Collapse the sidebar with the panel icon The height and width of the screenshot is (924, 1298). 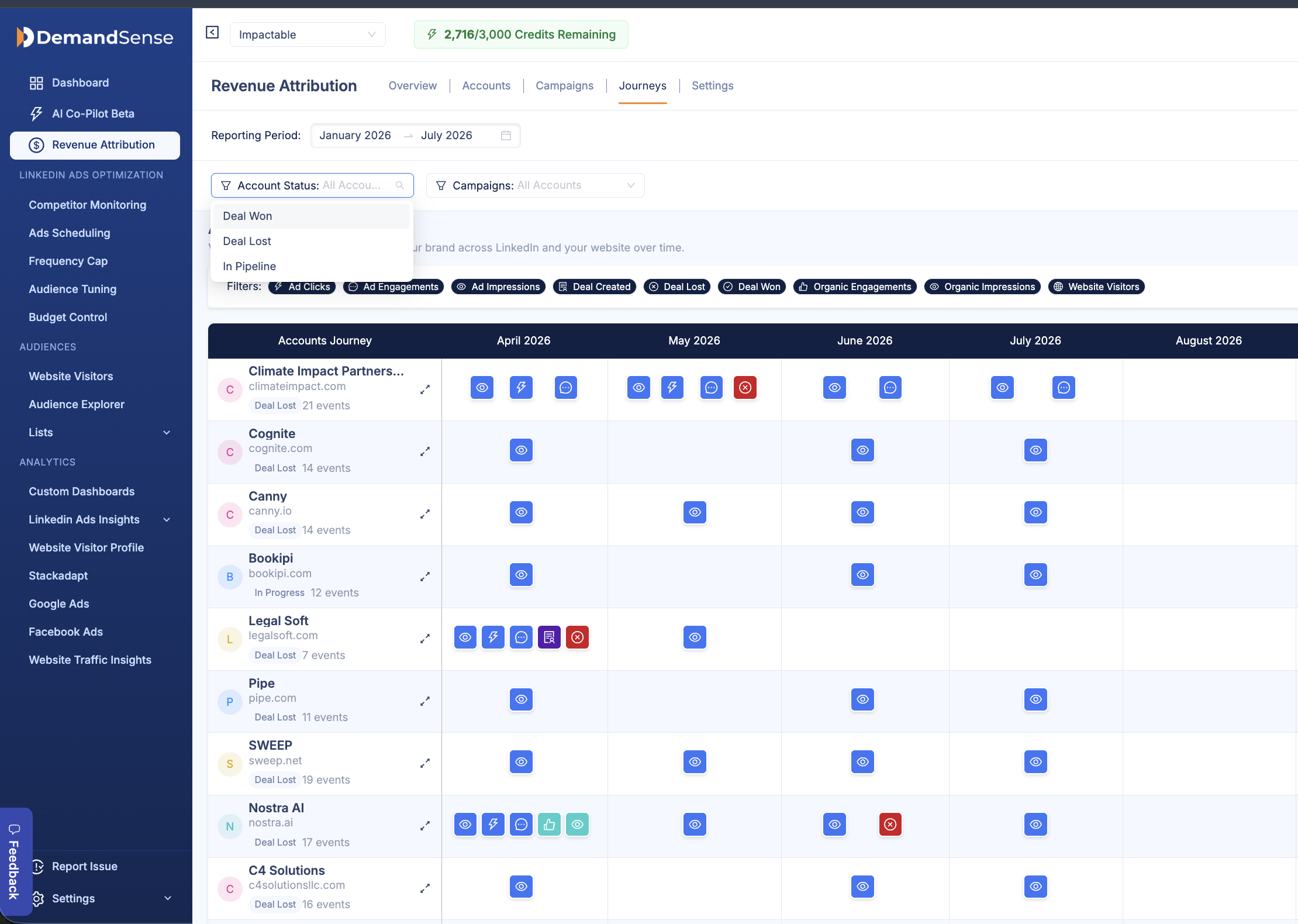point(212,33)
